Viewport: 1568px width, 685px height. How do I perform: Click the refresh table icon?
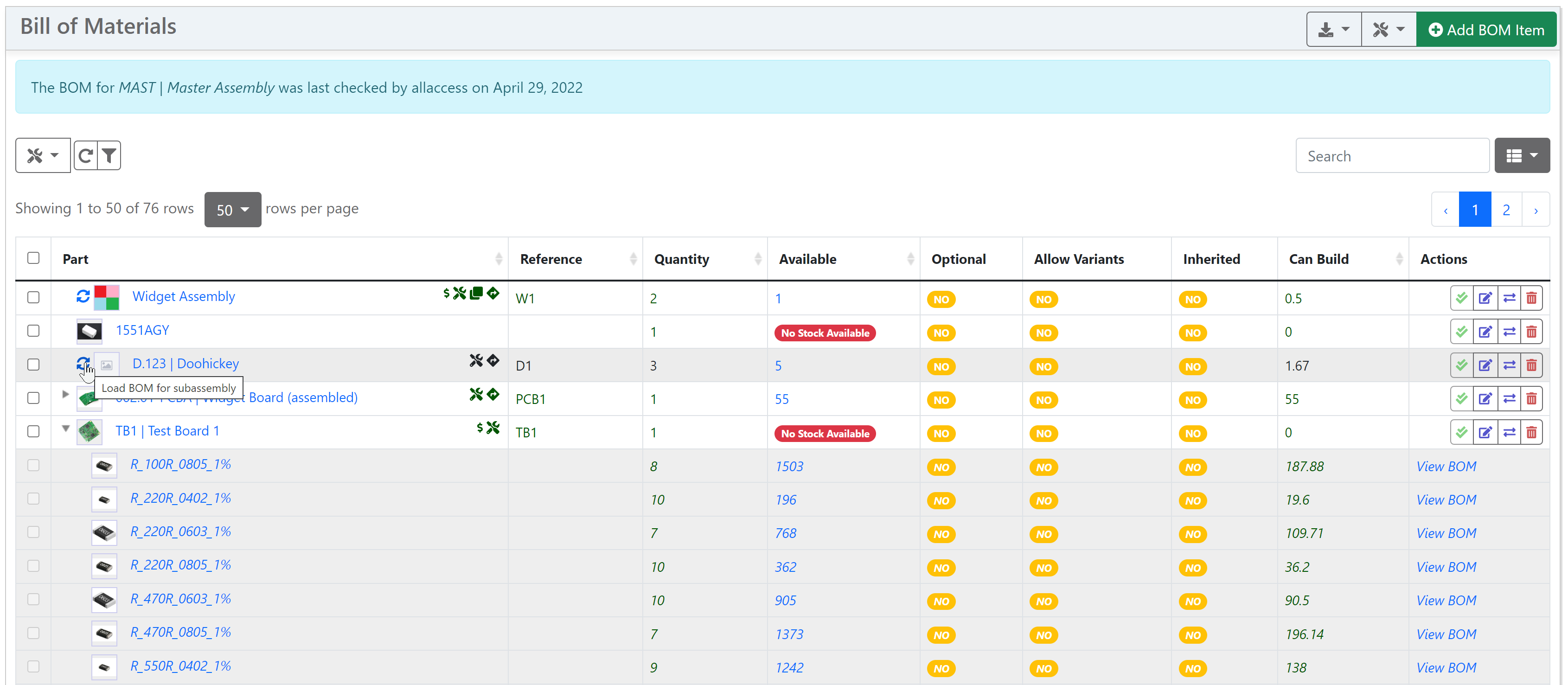coord(85,156)
